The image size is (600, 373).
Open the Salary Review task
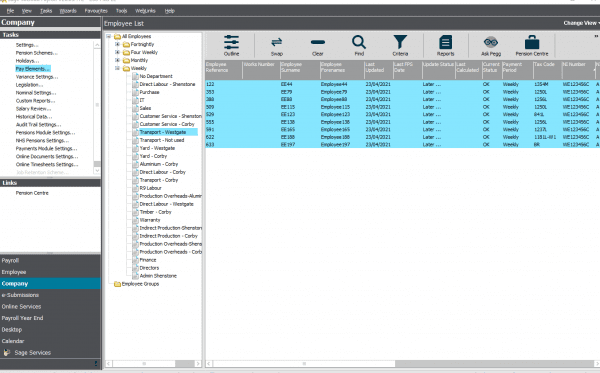click(33, 109)
